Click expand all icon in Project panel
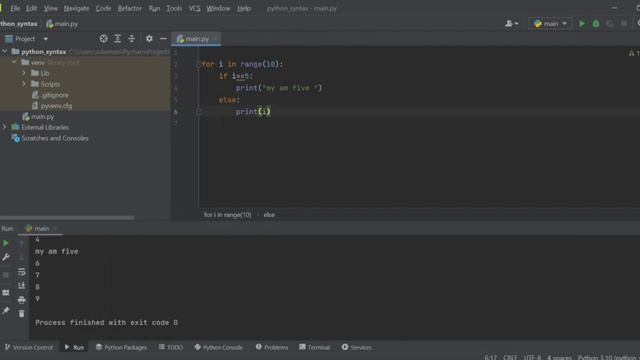This screenshot has width=640, height=360. pyautogui.click(x=118, y=38)
